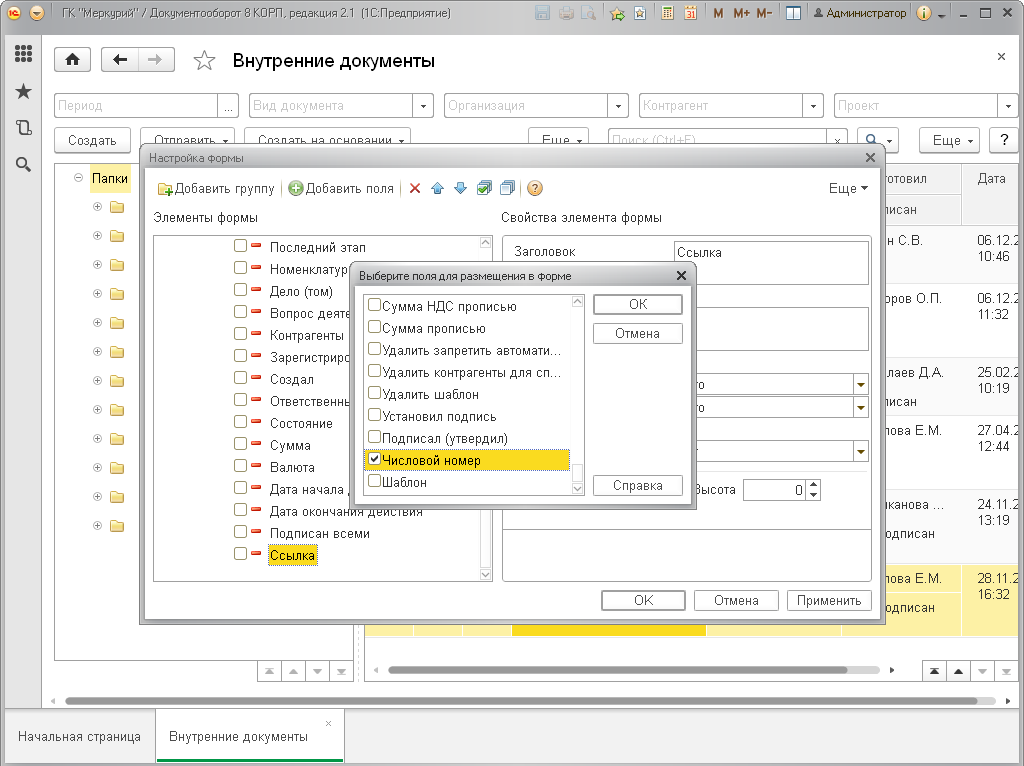Click Добавить поля in the form settings

point(341,189)
